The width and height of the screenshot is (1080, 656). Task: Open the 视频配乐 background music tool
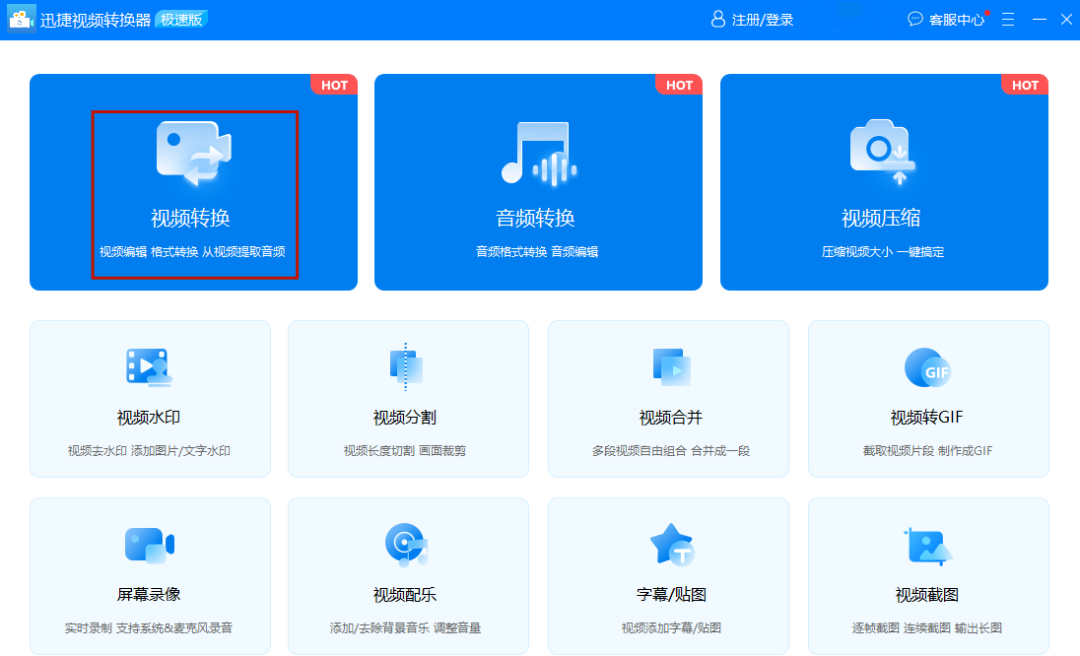click(408, 575)
